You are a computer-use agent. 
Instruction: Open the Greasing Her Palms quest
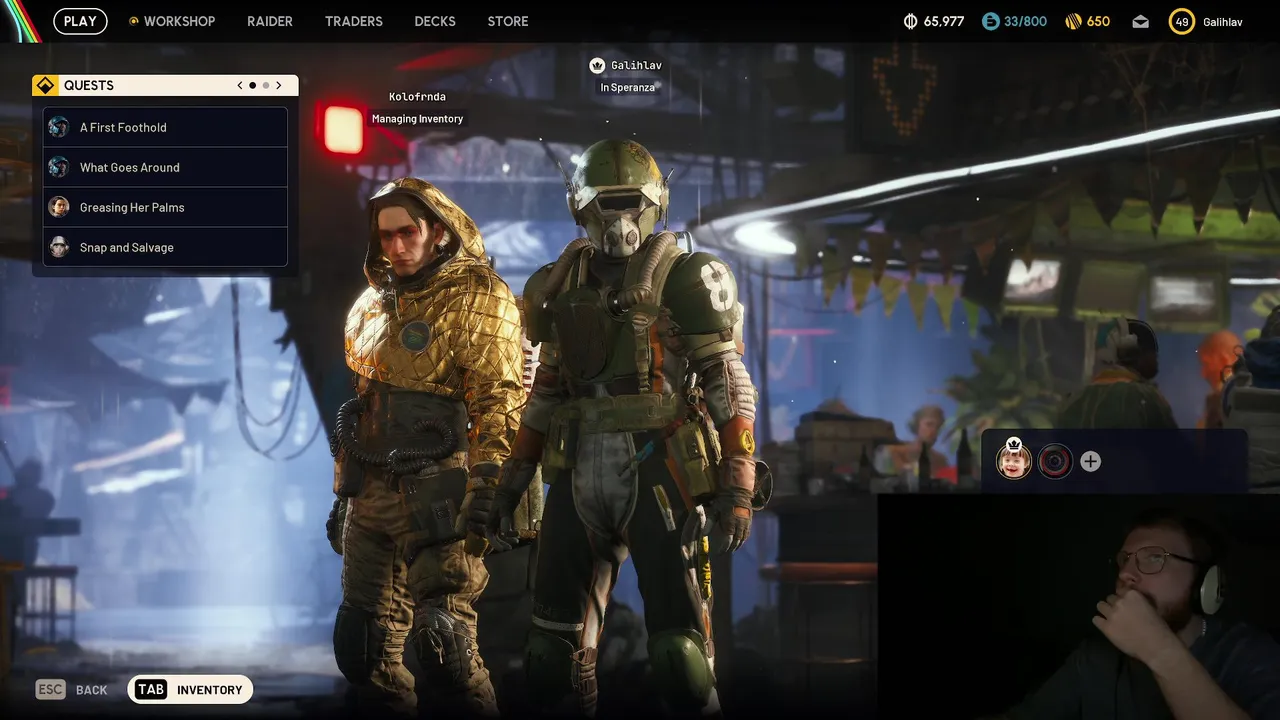165,207
